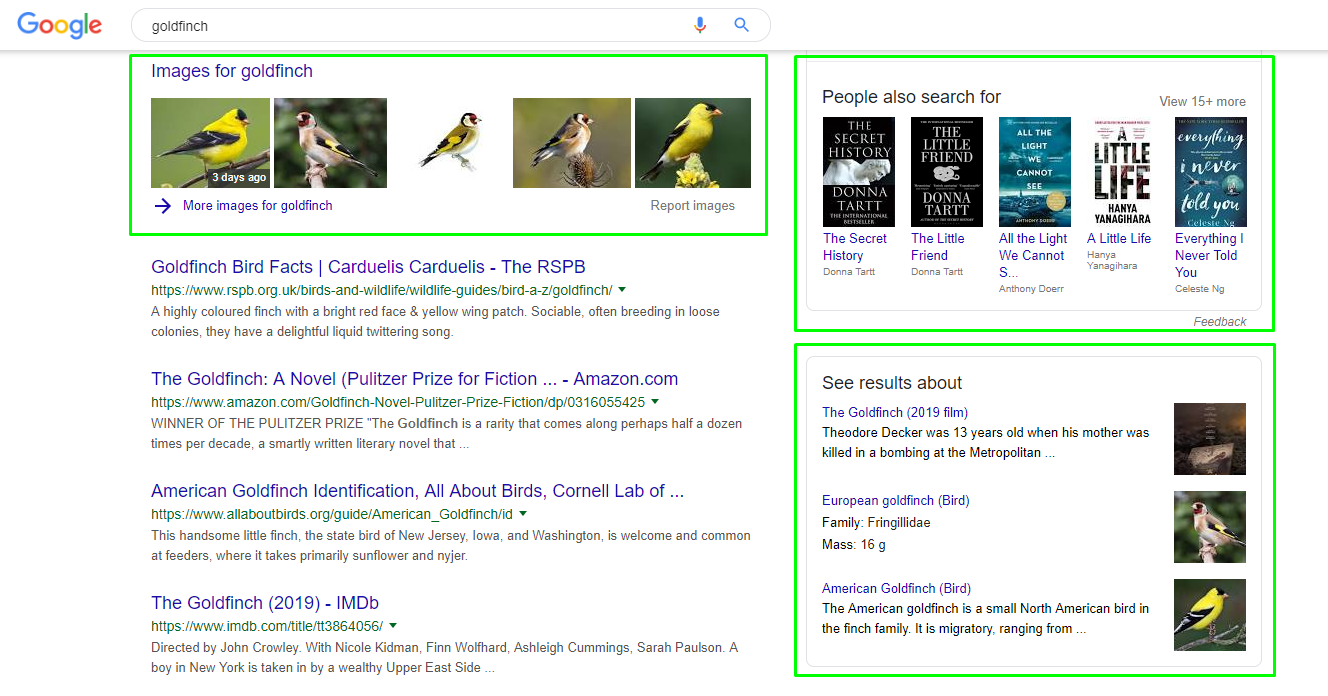Click the rspb.org.uk green URL text
Viewport: 1328px width, 696px height.
coord(381,290)
